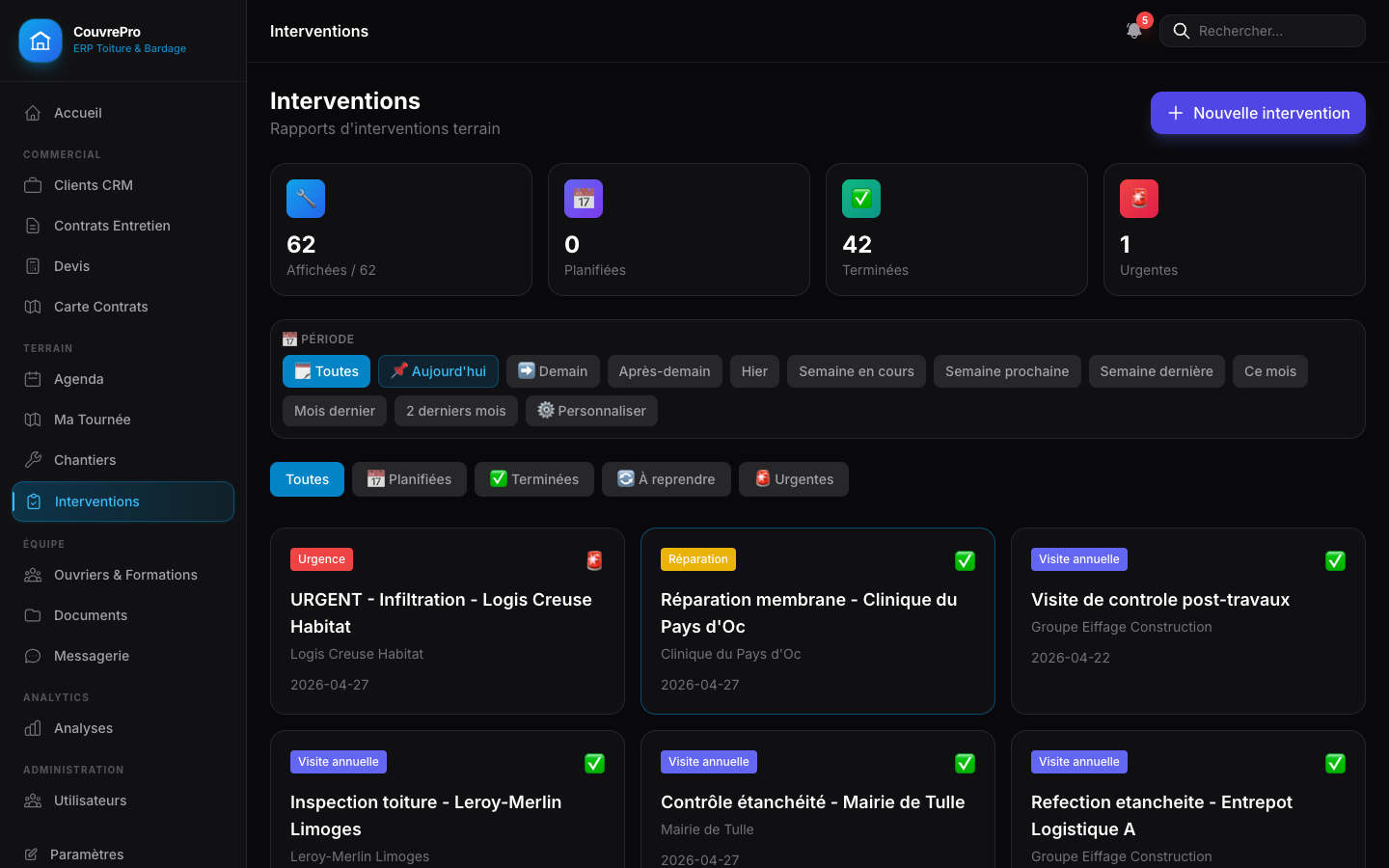
Task: Click the calendar icon in Planifiées card
Action: [x=584, y=199]
